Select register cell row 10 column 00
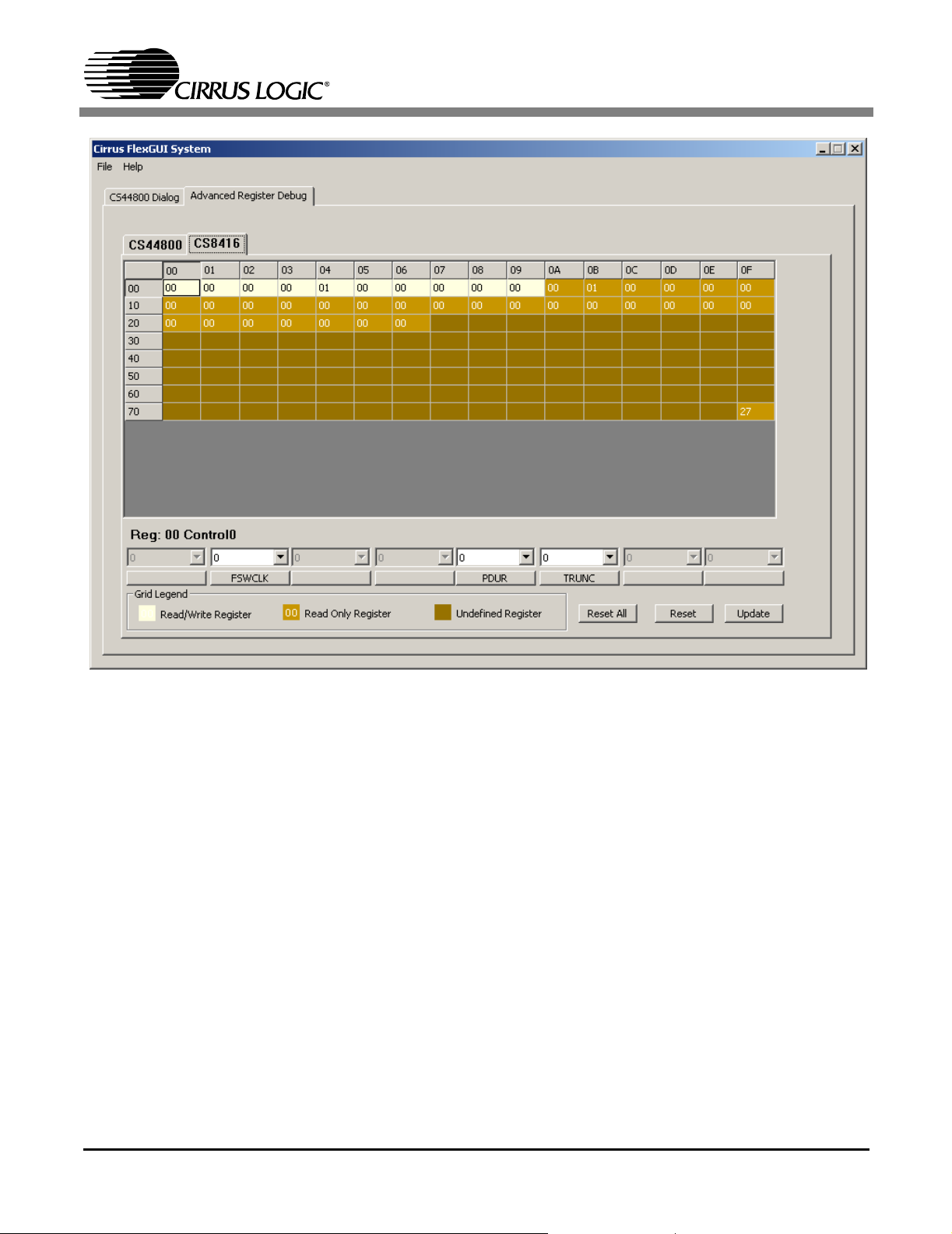The image size is (952, 1234). click(x=181, y=306)
